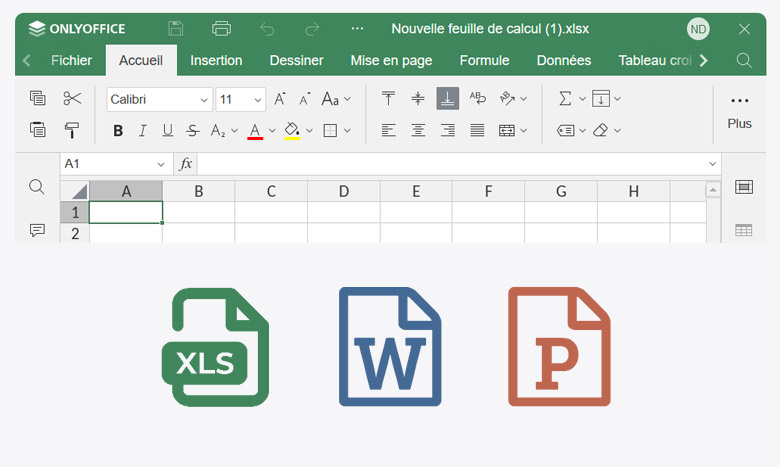The height and width of the screenshot is (467, 780).
Task: Show next tabs with right chevron
Action: 703,61
